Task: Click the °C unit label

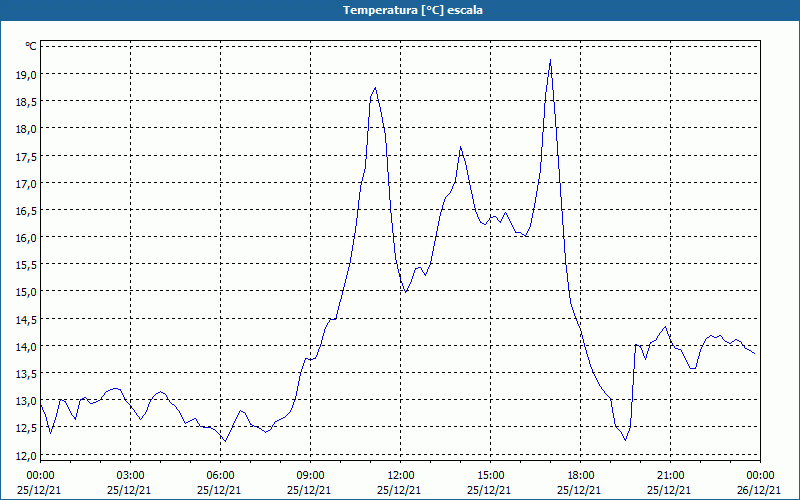Action: (31, 46)
